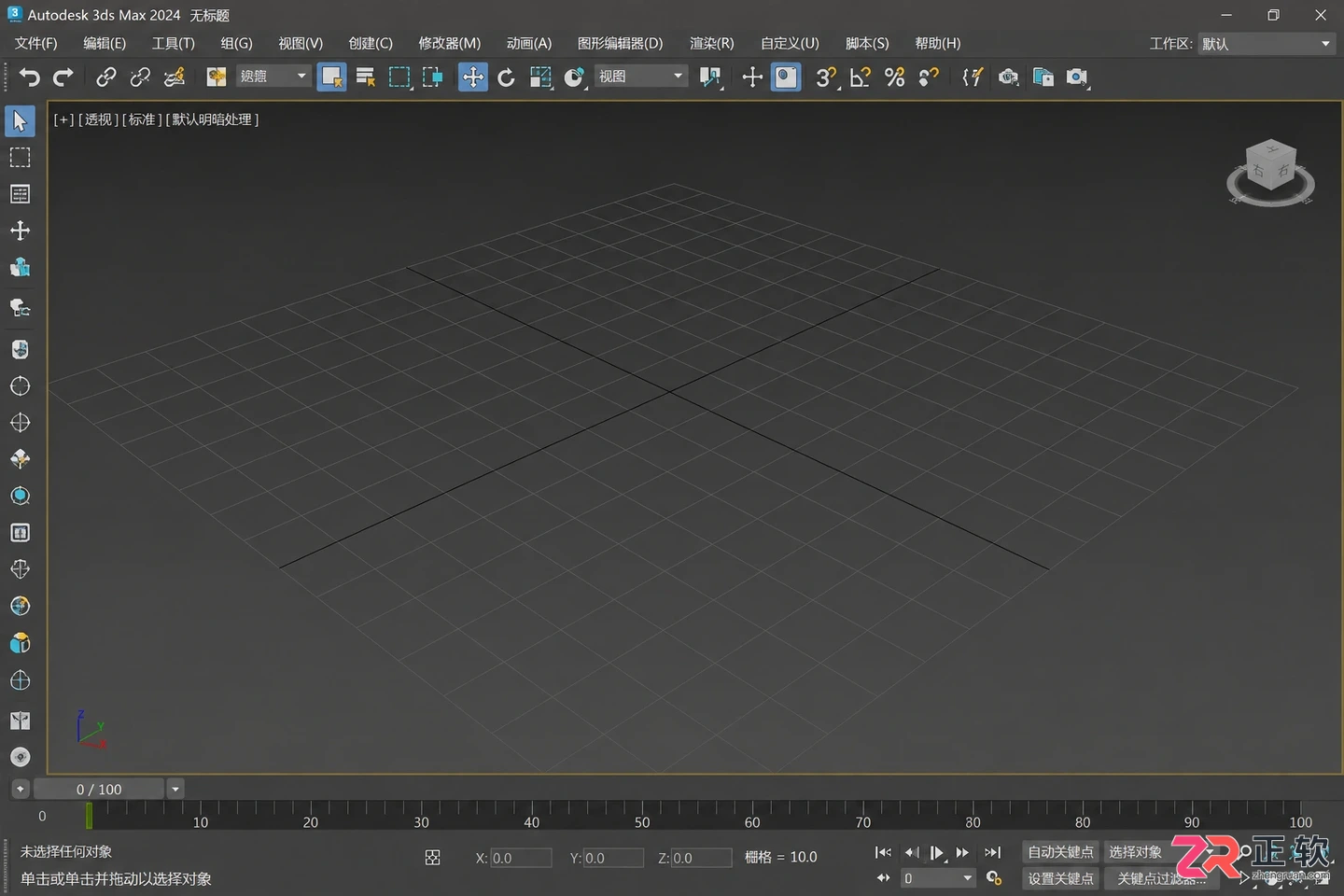Screen dimensions: 1344x896
Task: Open the [透视] viewport view menu
Action: 98,119
